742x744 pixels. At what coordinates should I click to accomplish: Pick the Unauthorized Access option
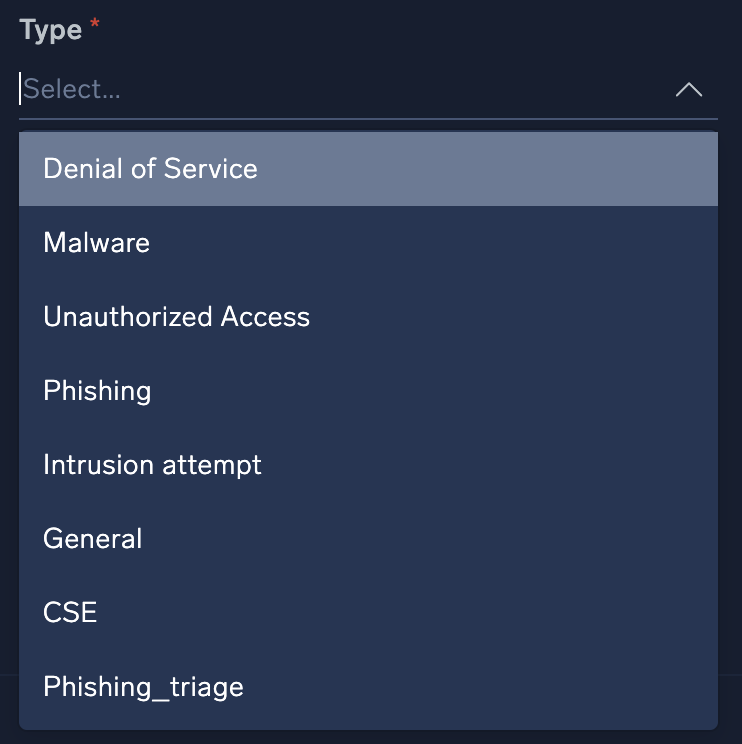click(368, 317)
